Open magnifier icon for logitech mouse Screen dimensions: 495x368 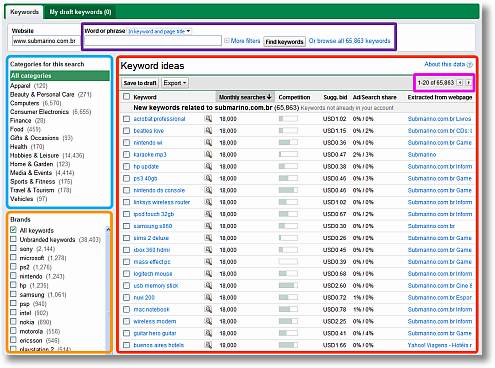coord(208,273)
